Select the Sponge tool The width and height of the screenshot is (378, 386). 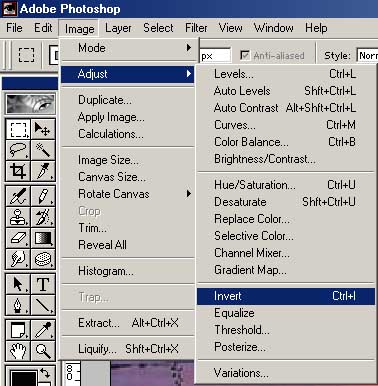tap(43, 259)
